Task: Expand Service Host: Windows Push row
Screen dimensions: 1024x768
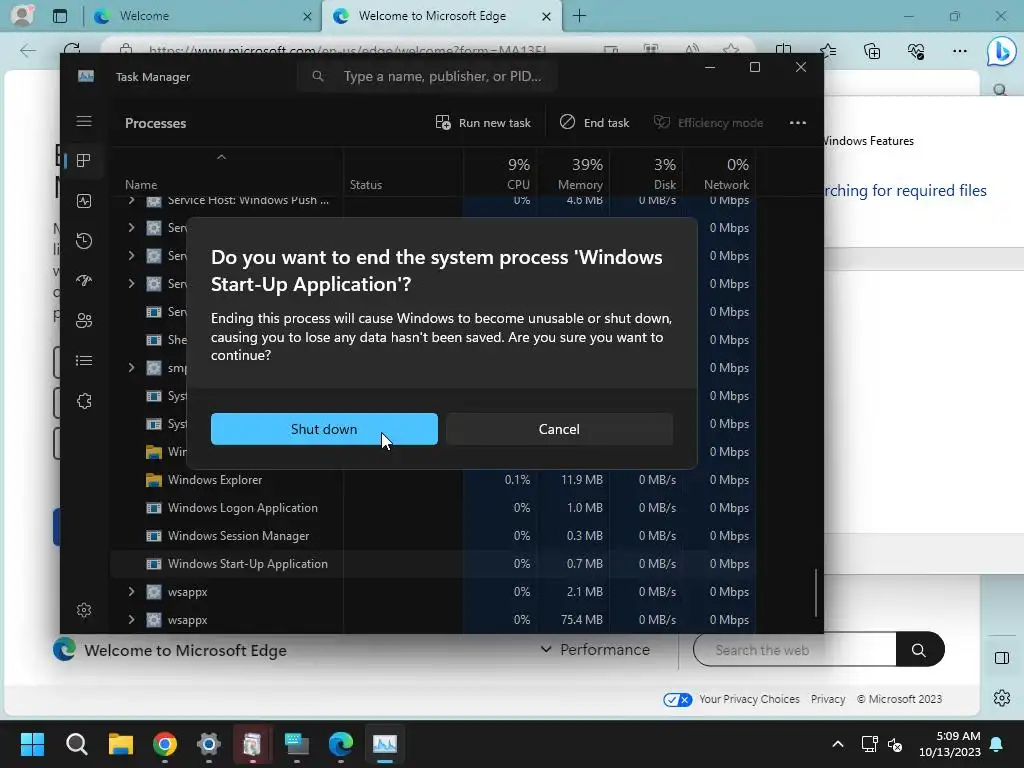Action: pyautogui.click(x=131, y=200)
